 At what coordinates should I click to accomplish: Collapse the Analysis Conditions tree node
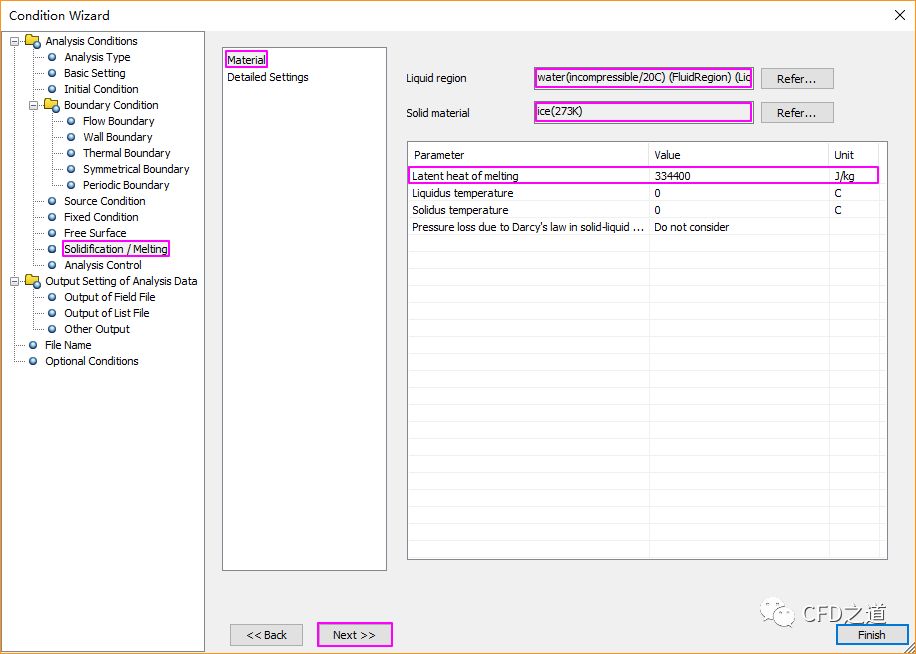pos(15,41)
